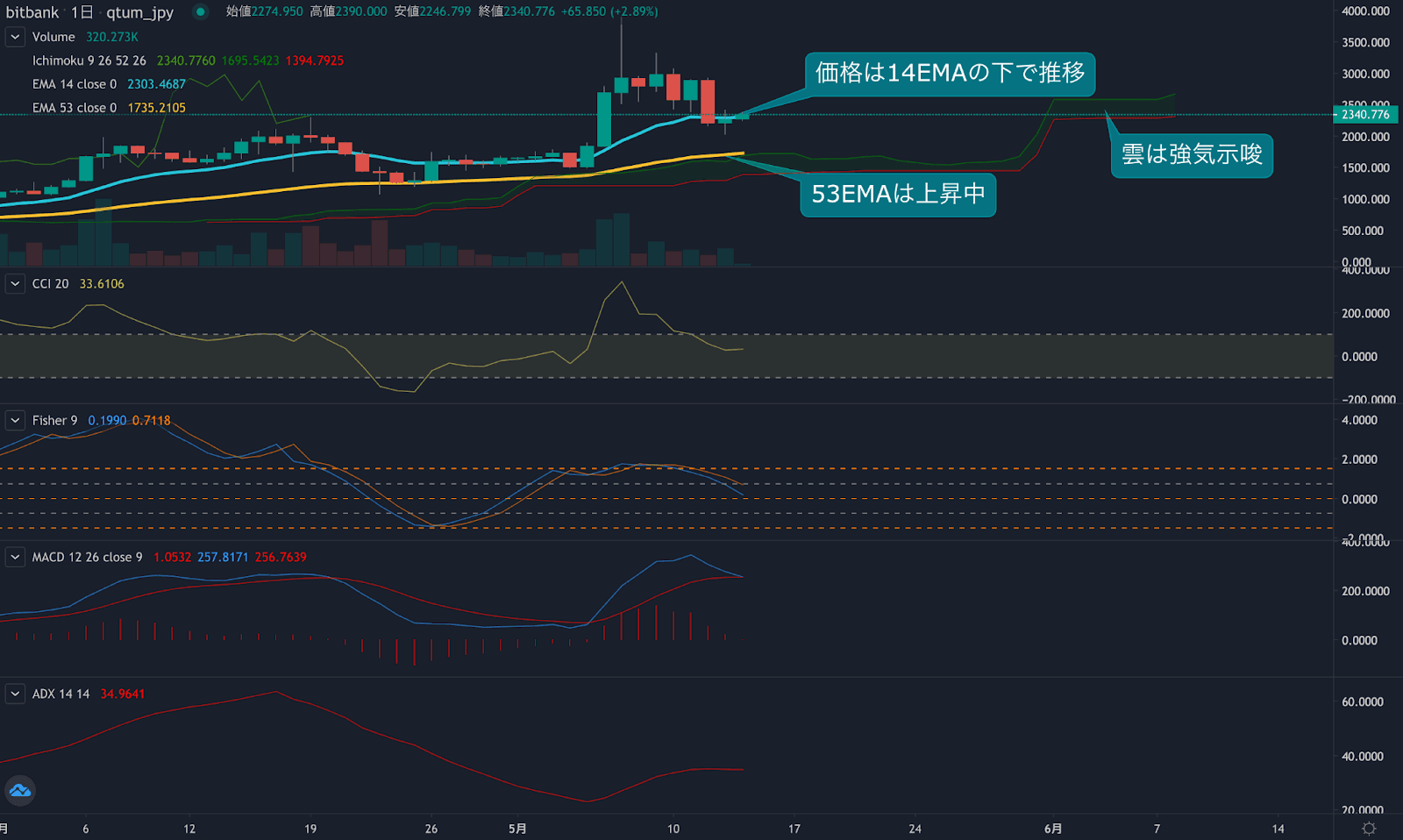Screen dimensions: 1403x840
Task: Click the 6月 label on the time axis
Action: click(1050, 828)
